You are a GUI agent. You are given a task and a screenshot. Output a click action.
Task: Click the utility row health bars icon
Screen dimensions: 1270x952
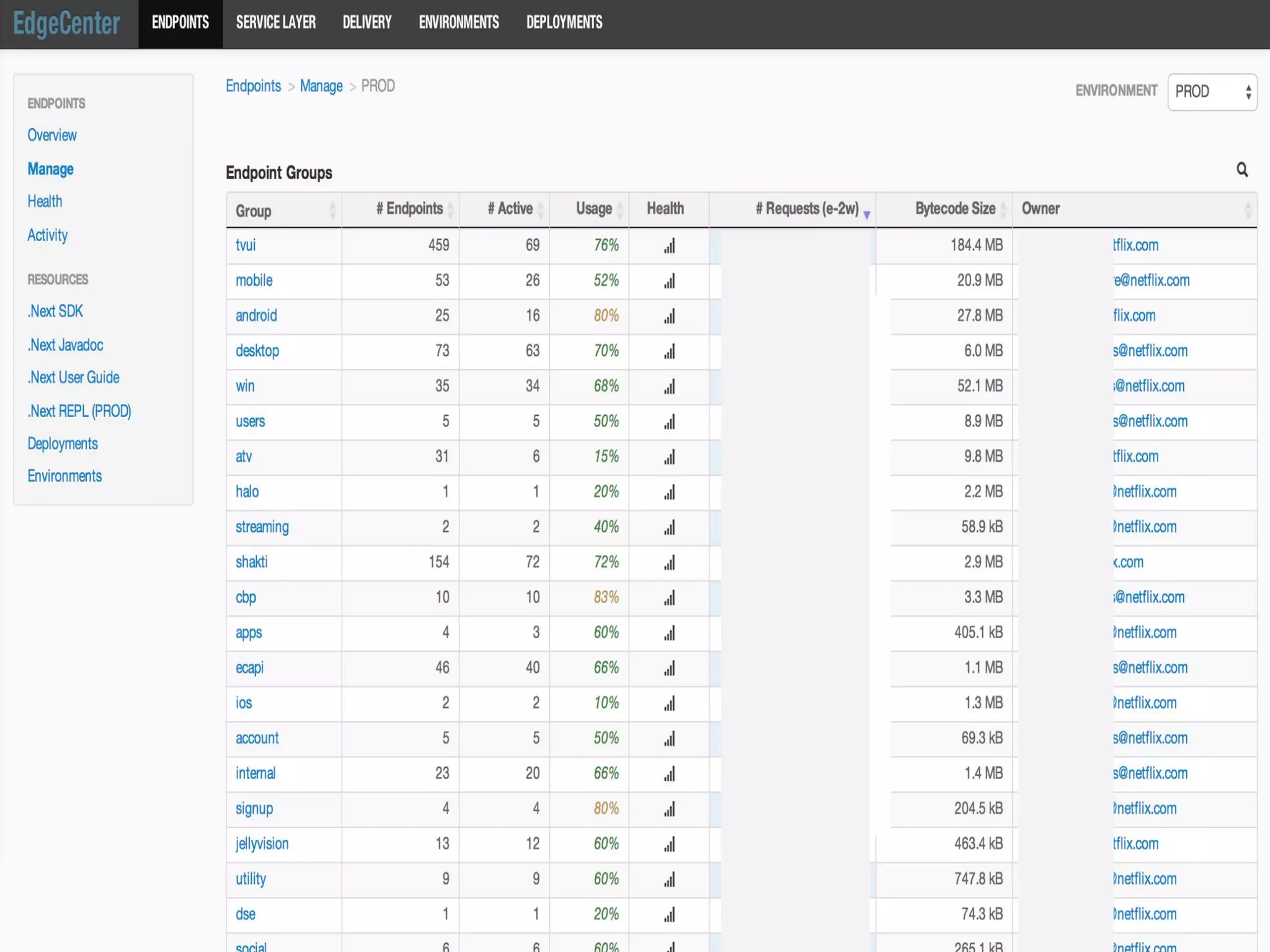pyautogui.click(x=669, y=880)
